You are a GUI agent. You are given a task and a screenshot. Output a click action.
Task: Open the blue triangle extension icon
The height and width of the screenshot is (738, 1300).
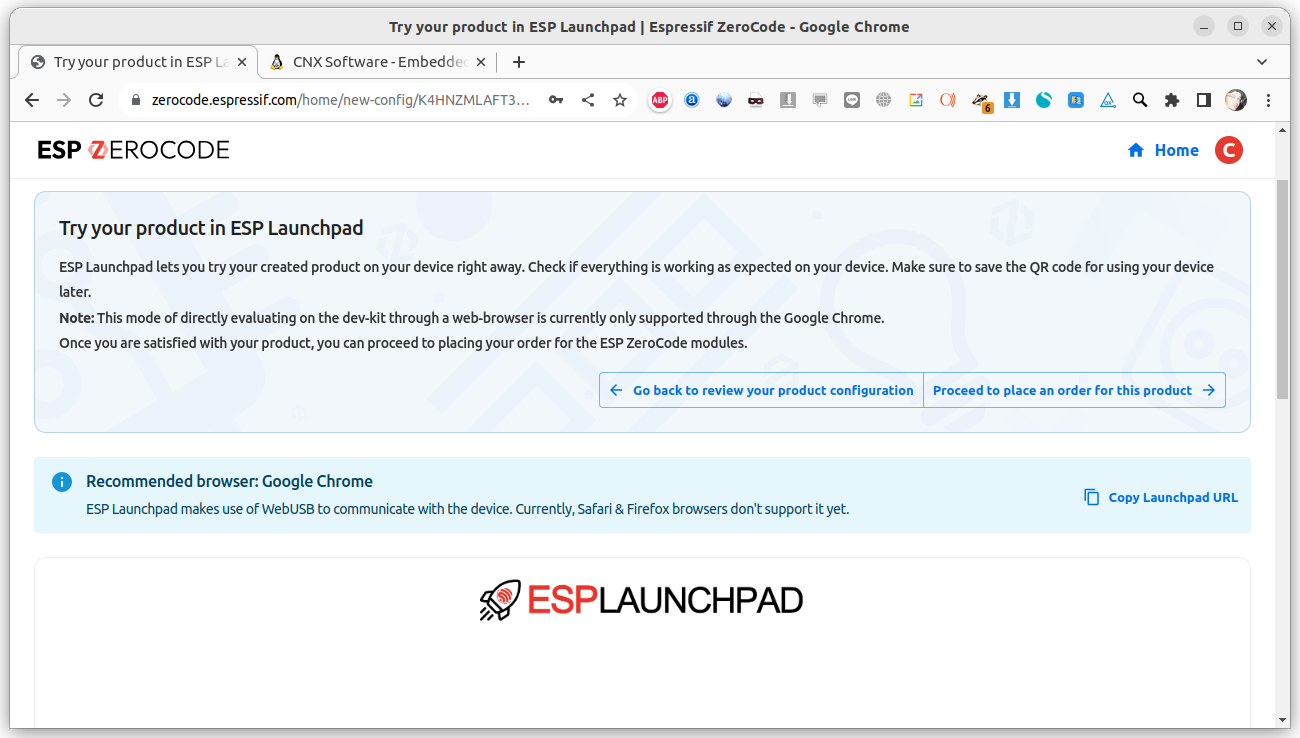tap(1108, 100)
